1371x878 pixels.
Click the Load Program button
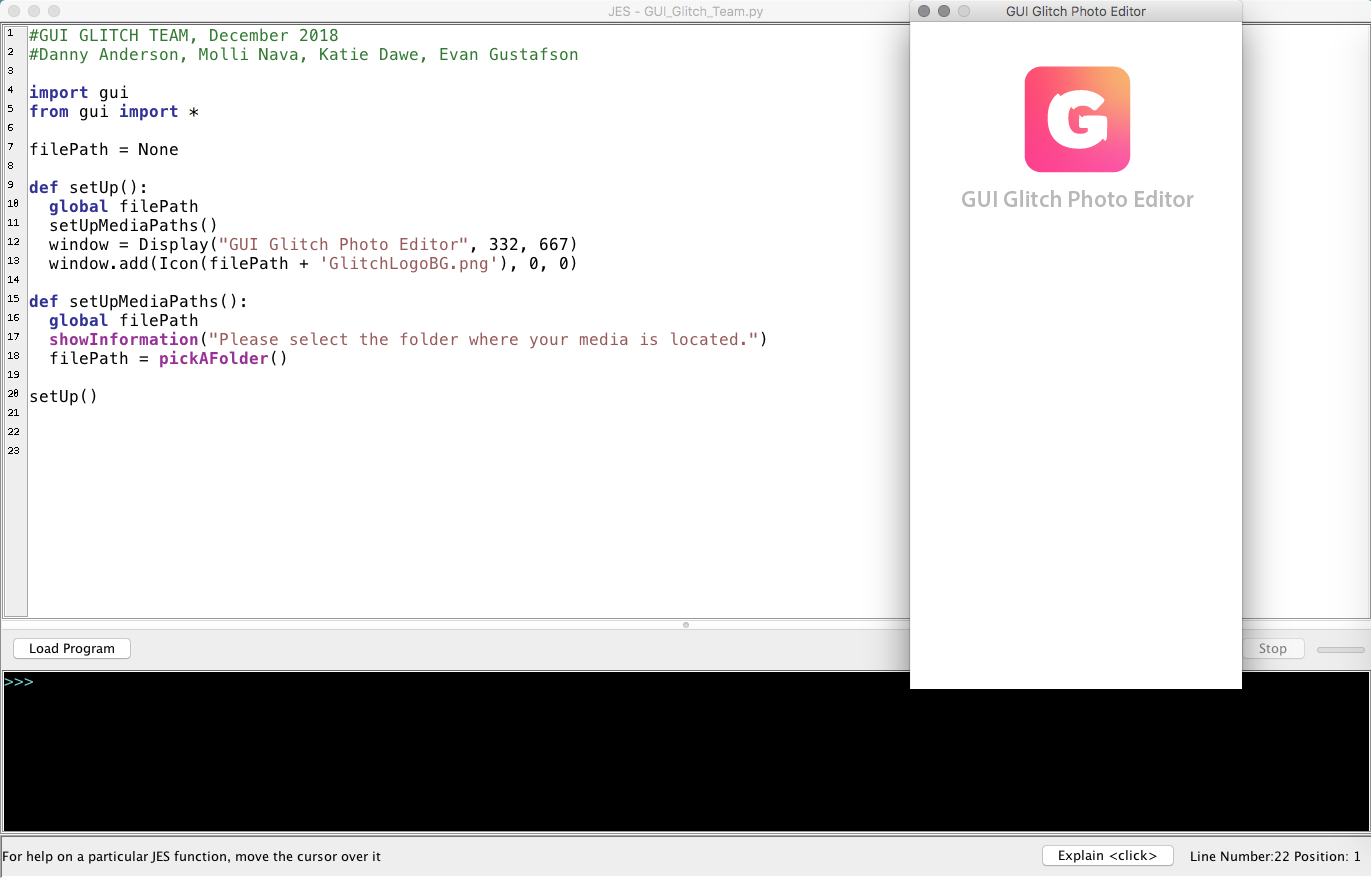72,649
